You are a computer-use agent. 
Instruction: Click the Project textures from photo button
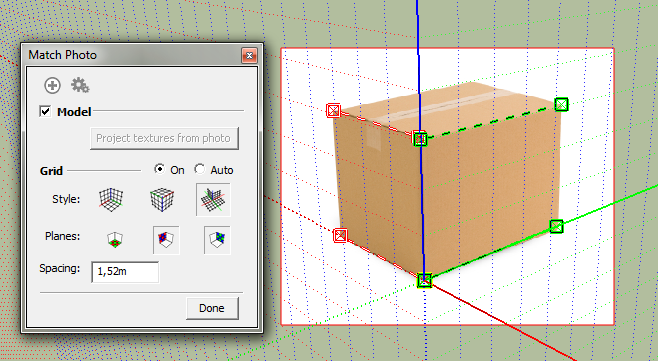(x=164, y=138)
